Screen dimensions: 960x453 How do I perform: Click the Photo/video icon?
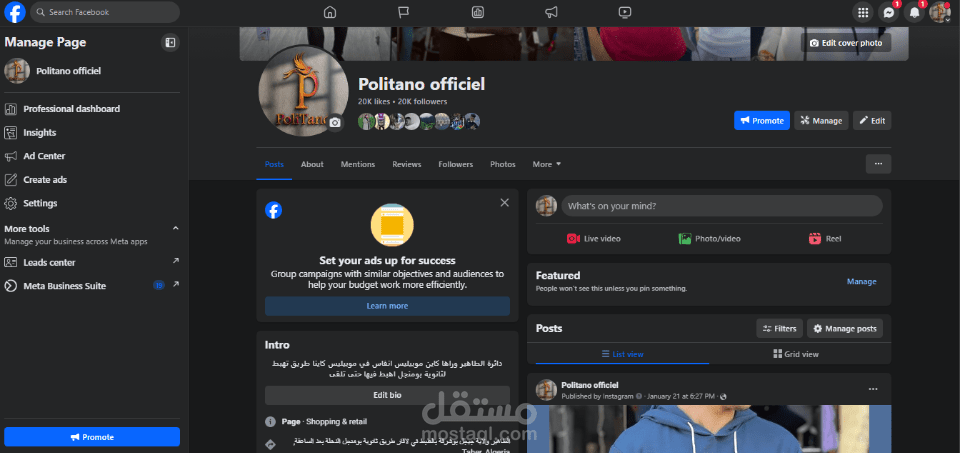[684, 239]
